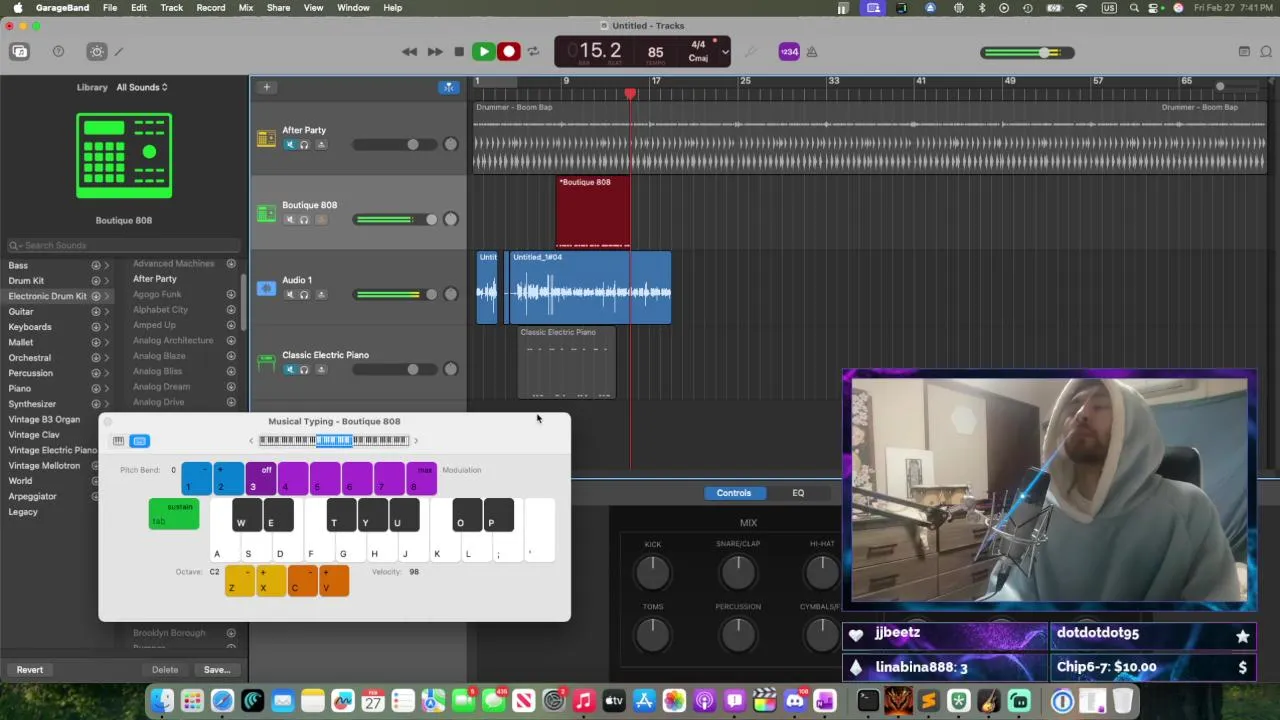Screen dimensions: 1280x720
Task: Toggle the Tuner icon
Action: (751, 52)
